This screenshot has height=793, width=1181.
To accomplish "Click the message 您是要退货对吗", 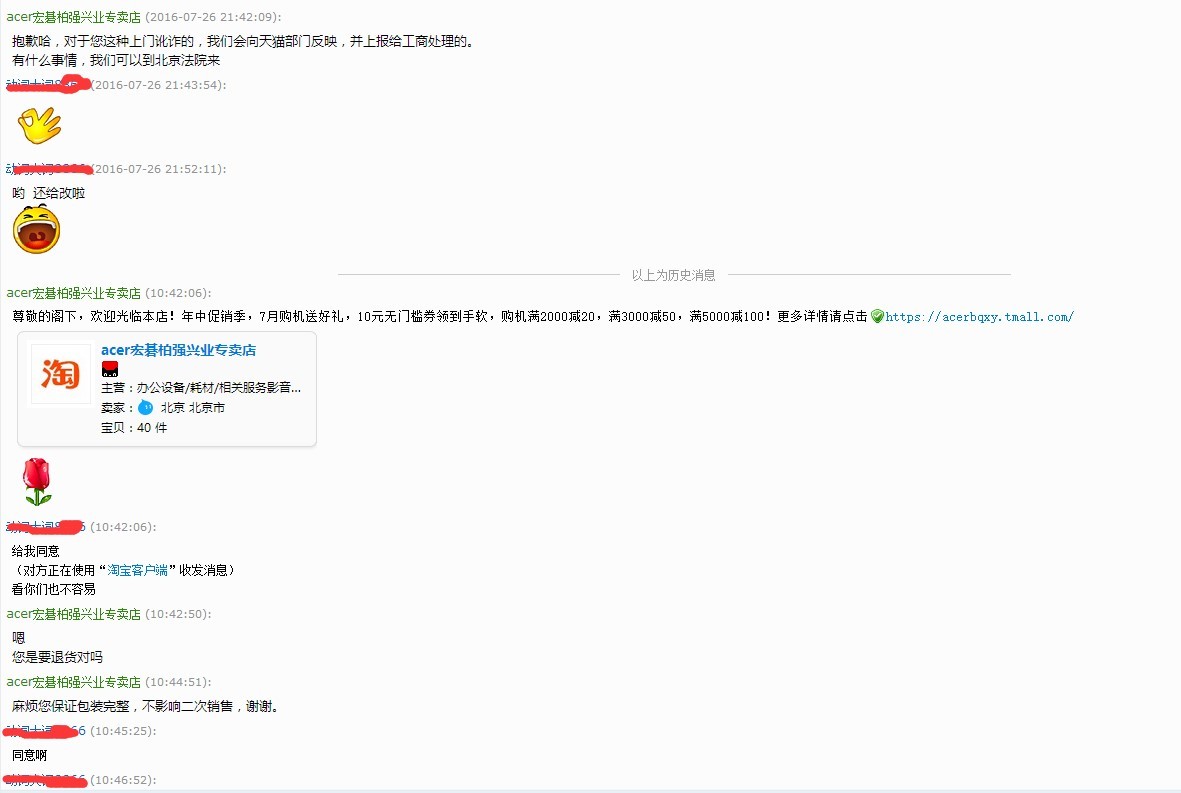I will tap(57, 657).
